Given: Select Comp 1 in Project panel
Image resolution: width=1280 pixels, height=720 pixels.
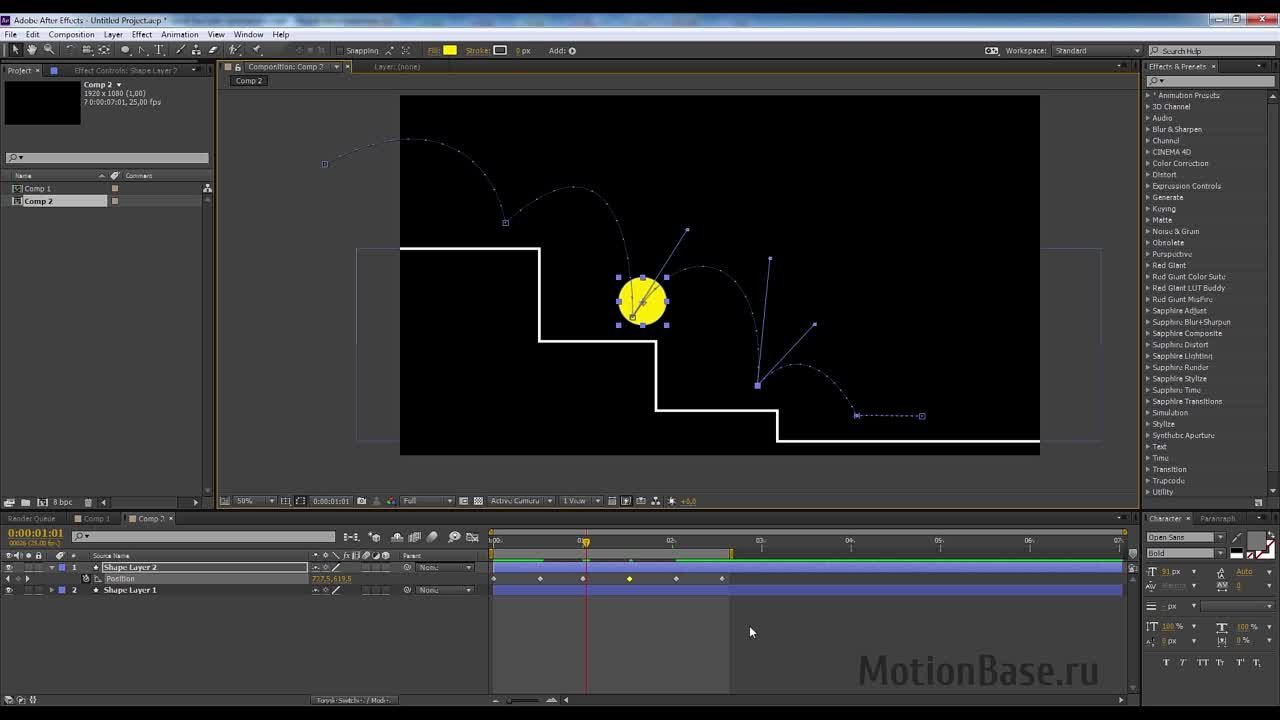Looking at the screenshot, I should pyautogui.click(x=38, y=189).
